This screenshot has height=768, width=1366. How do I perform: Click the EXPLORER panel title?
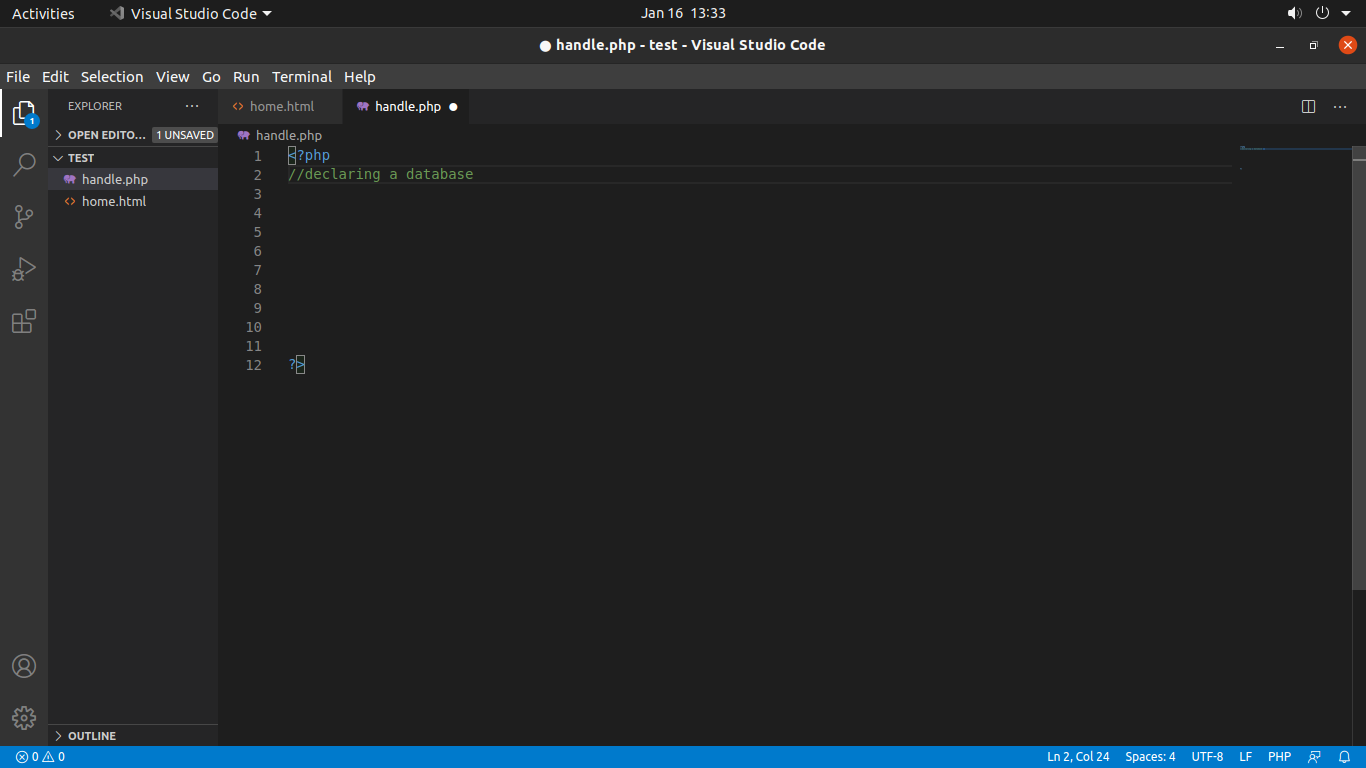click(x=95, y=106)
